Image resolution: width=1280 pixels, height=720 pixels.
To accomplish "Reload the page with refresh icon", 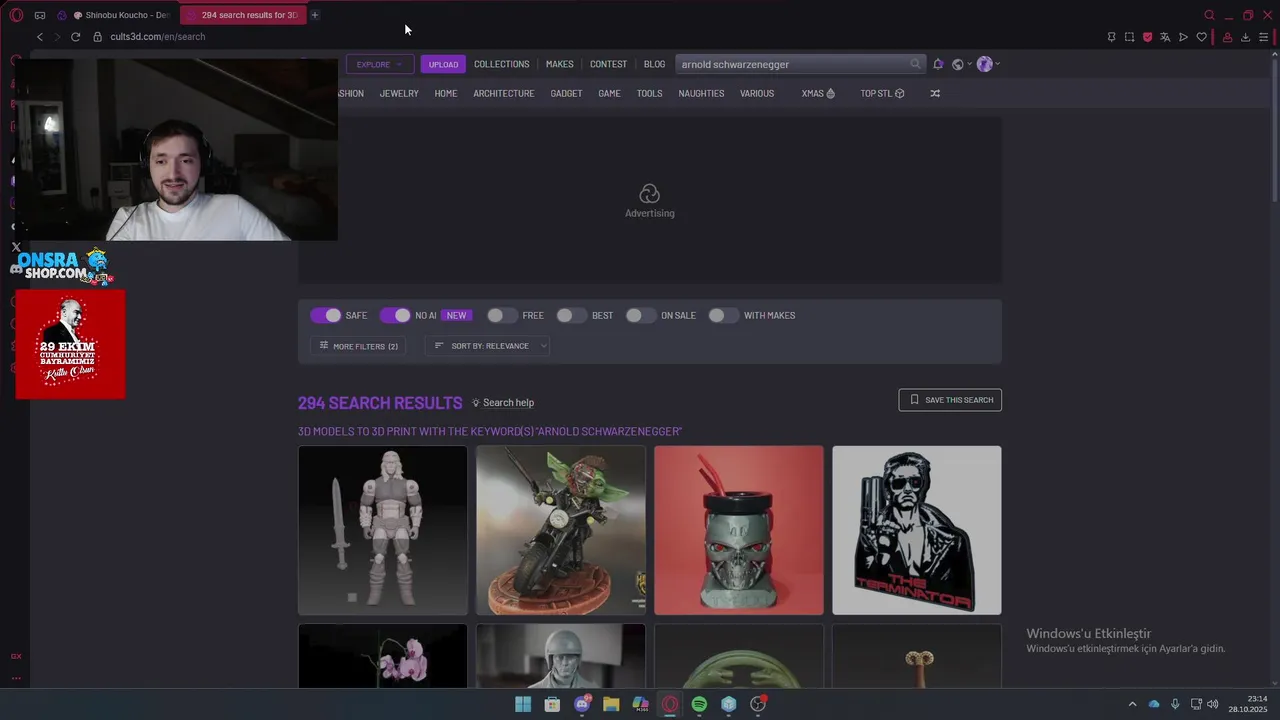I will click(x=75, y=37).
